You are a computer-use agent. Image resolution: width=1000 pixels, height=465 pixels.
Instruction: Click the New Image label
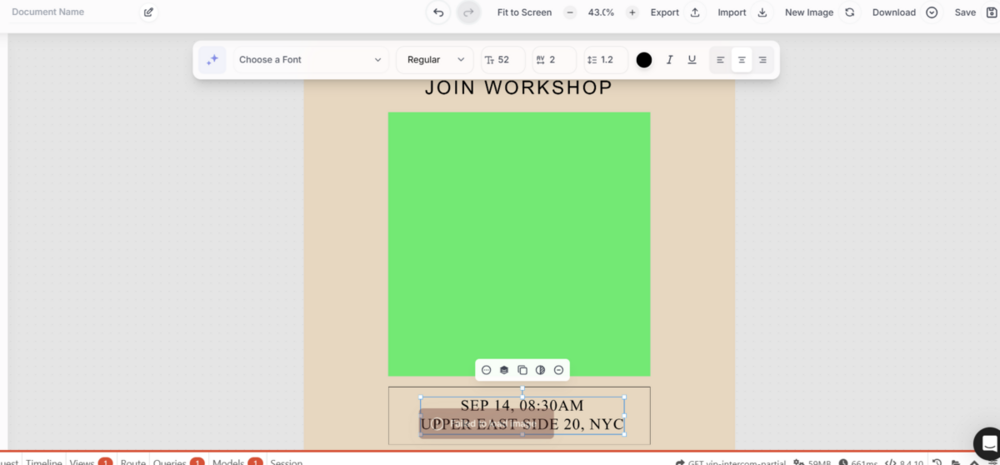point(809,12)
